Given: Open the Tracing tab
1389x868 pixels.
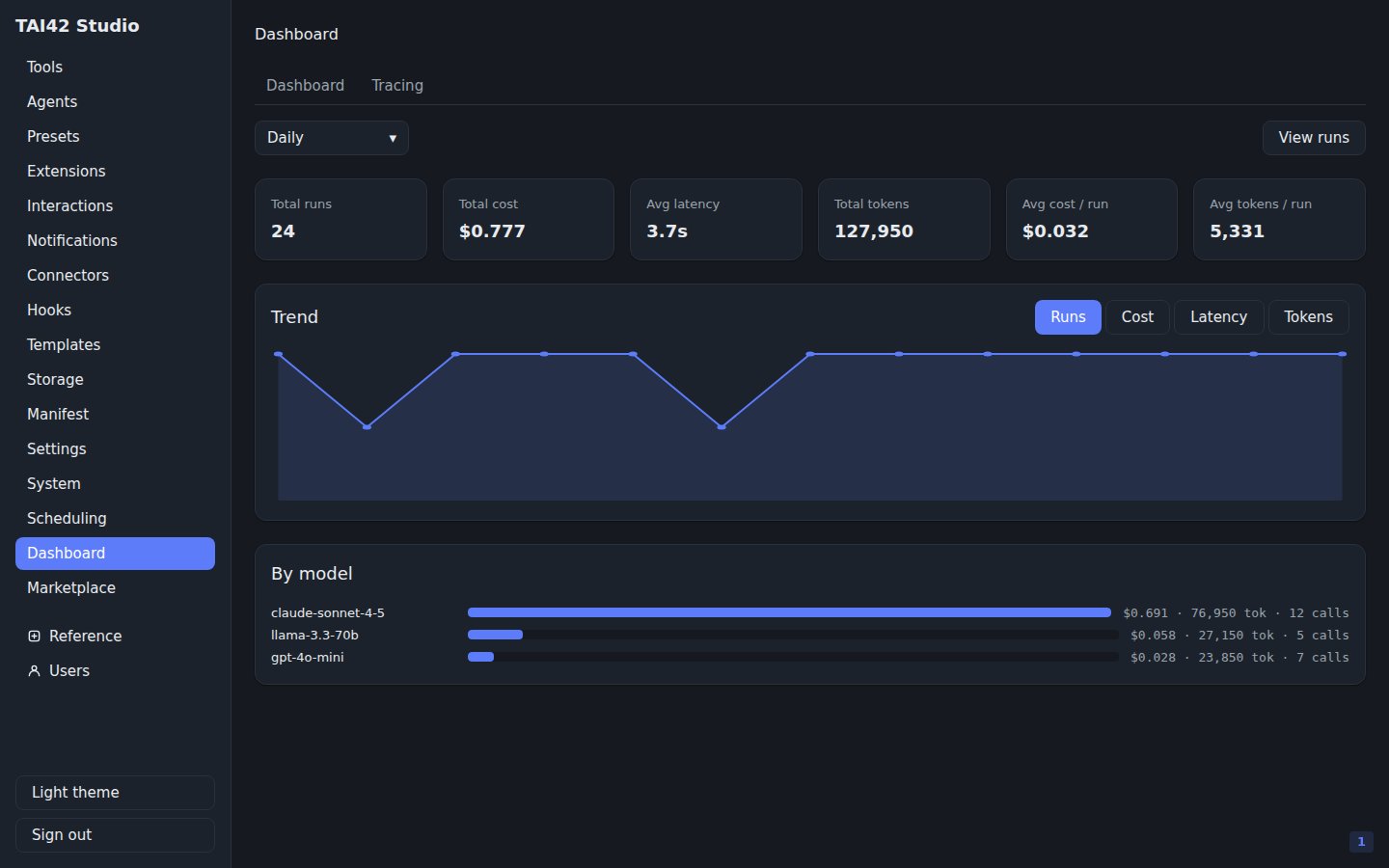Looking at the screenshot, I should [397, 85].
